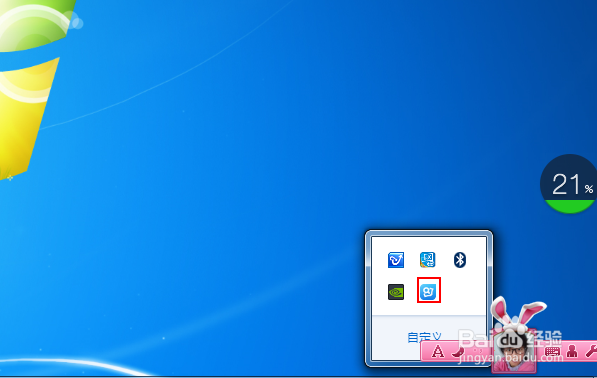Open the wrench settings icon on pink toolbar

pyautogui.click(x=591, y=351)
